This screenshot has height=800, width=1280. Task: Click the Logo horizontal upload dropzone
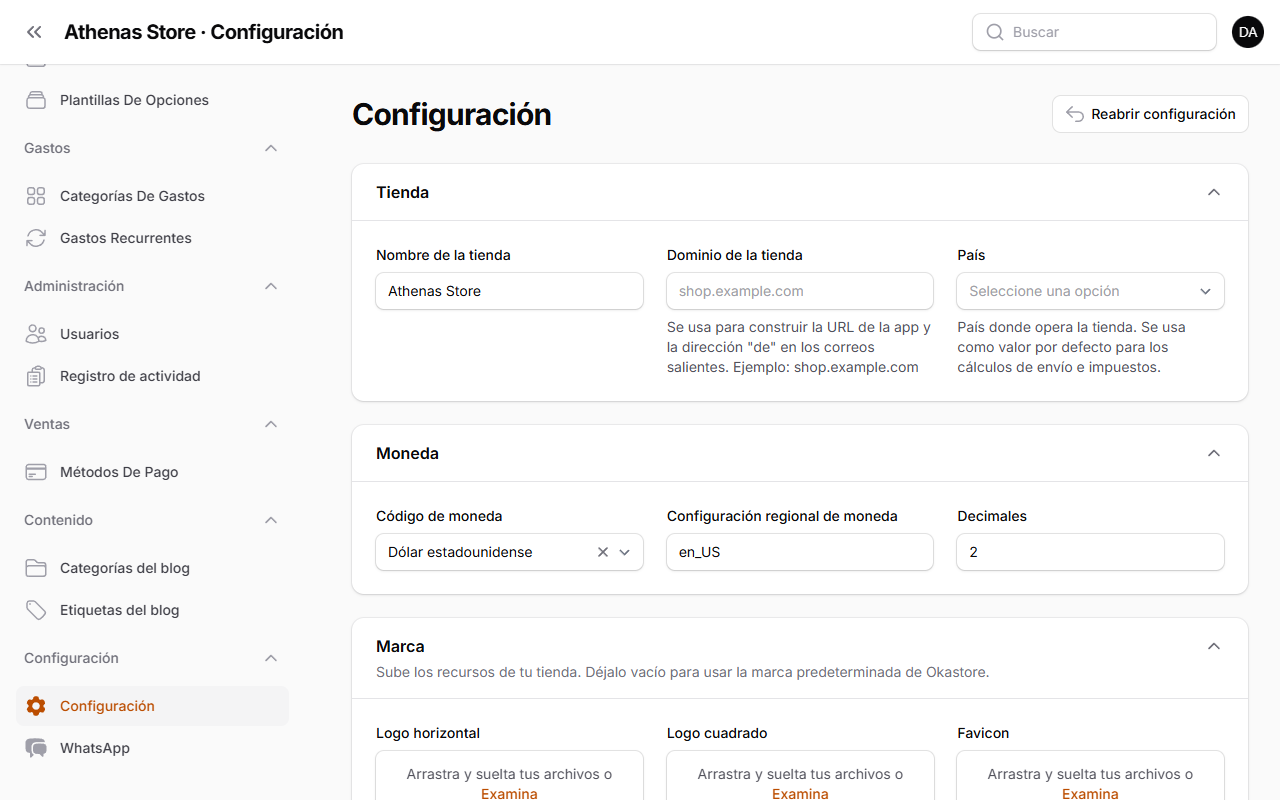click(x=509, y=776)
